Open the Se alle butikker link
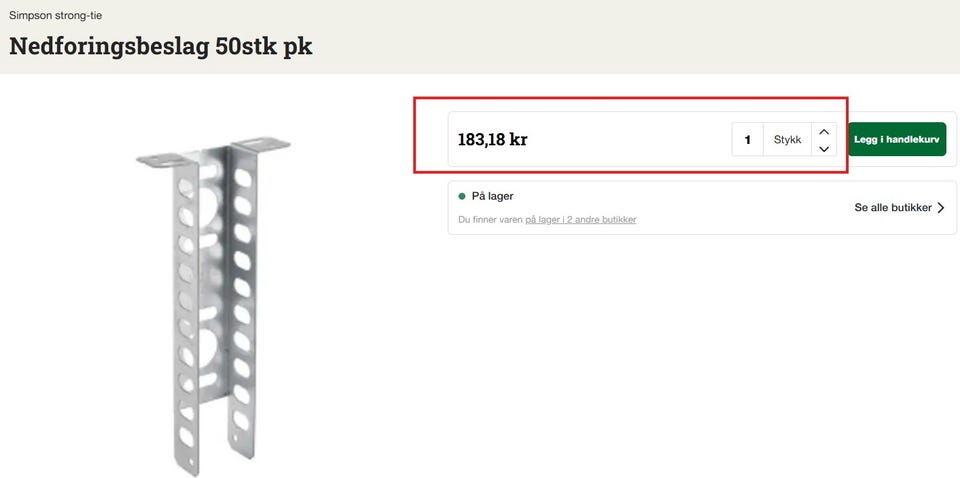This screenshot has height=478, width=960. click(x=893, y=207)
